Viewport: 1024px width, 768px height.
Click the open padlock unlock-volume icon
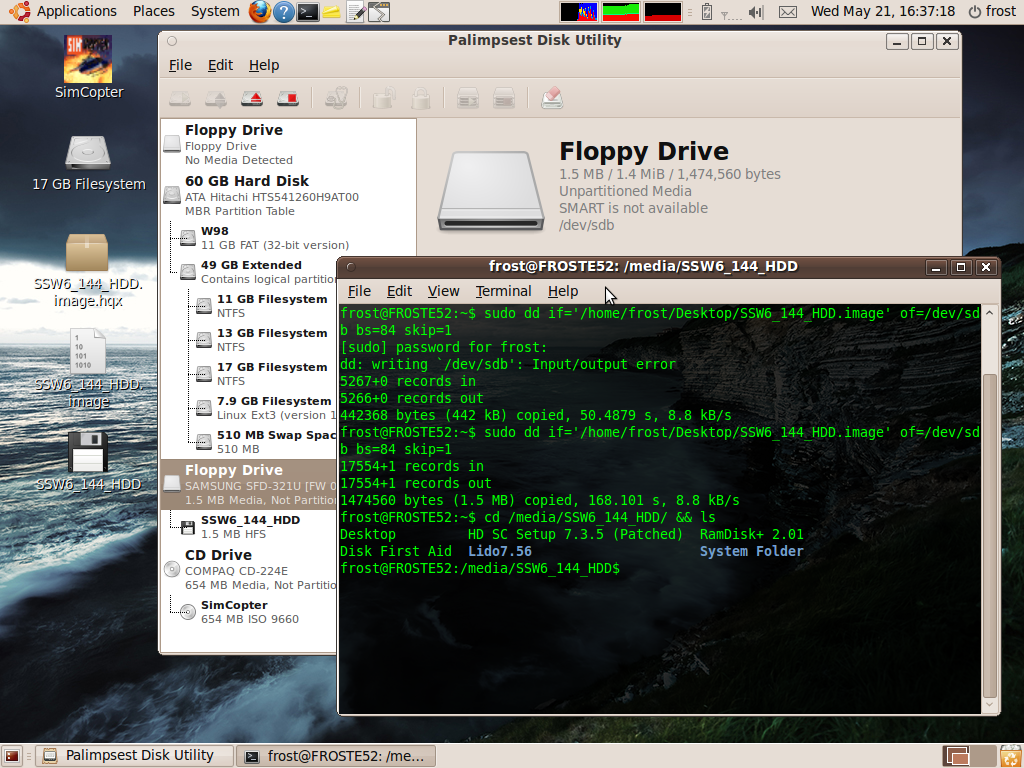pyautogui.click(x=384, y=99)
